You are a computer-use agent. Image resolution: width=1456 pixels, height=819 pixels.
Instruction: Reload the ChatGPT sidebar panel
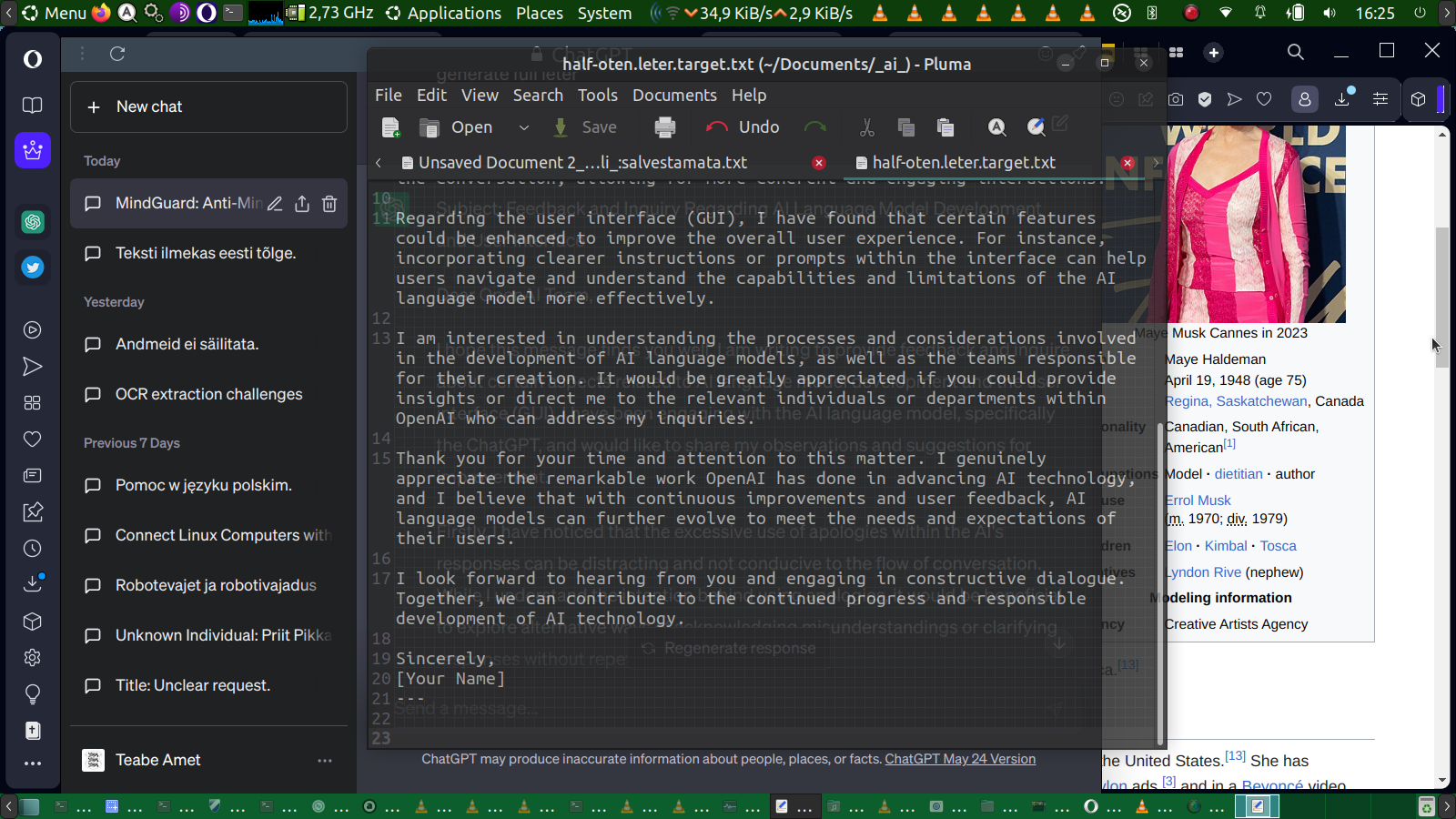click(117, 54)
